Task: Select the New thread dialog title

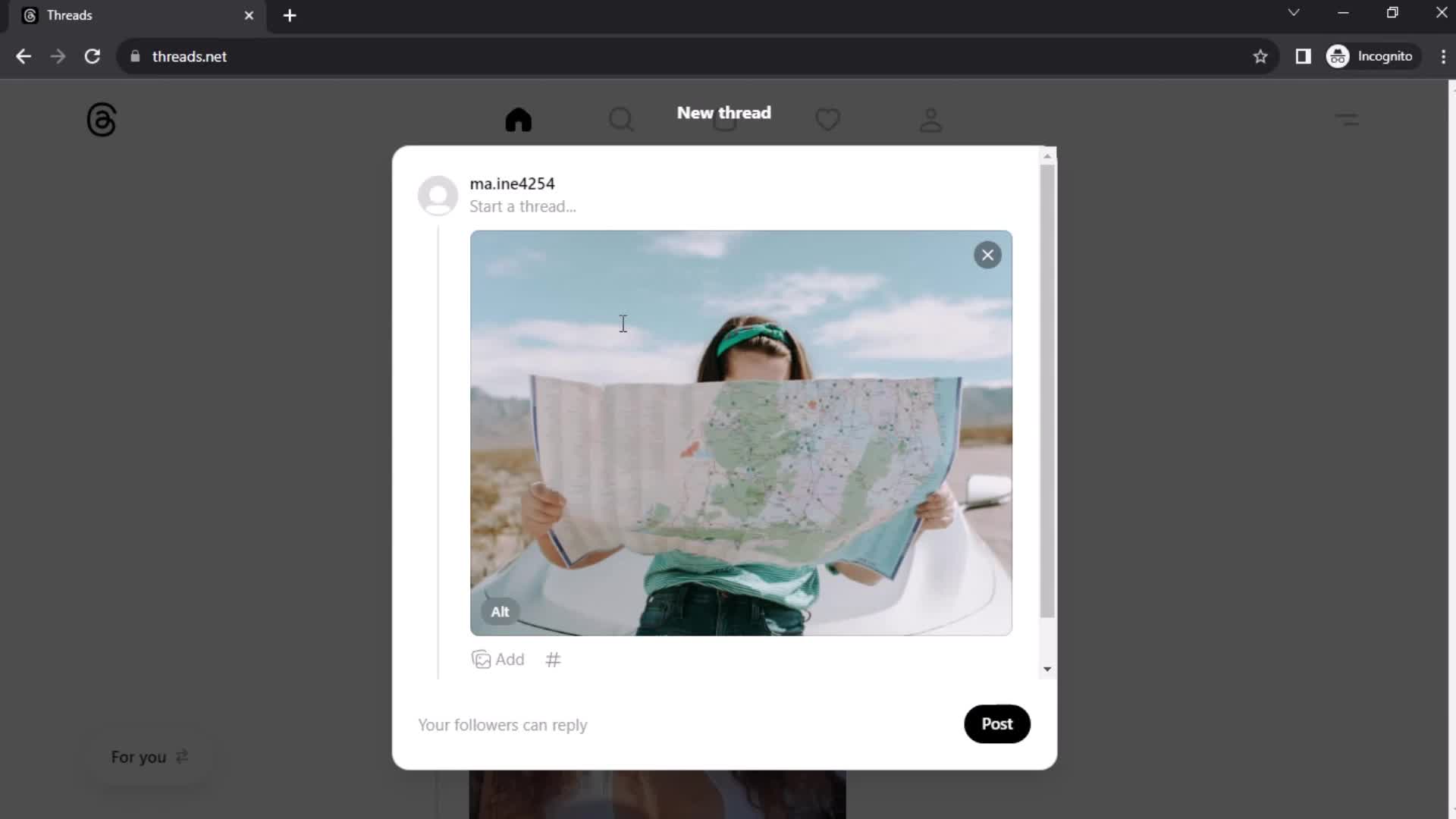Action: [724, 112]
